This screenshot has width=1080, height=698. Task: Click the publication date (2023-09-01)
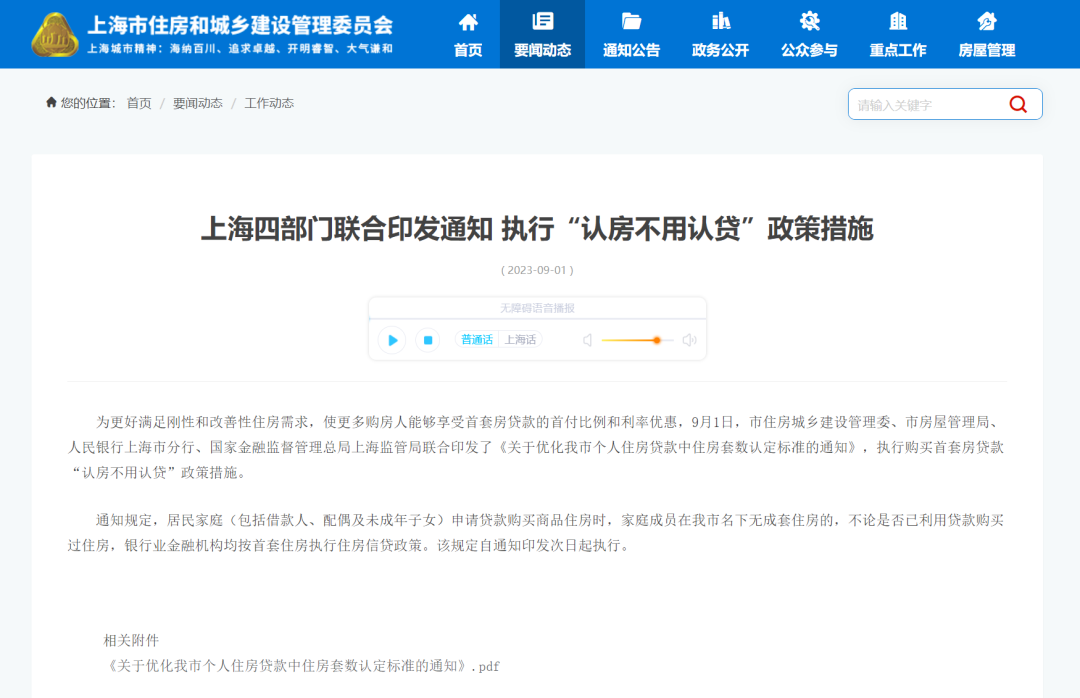pyautogui.click(x=537, y=270)
